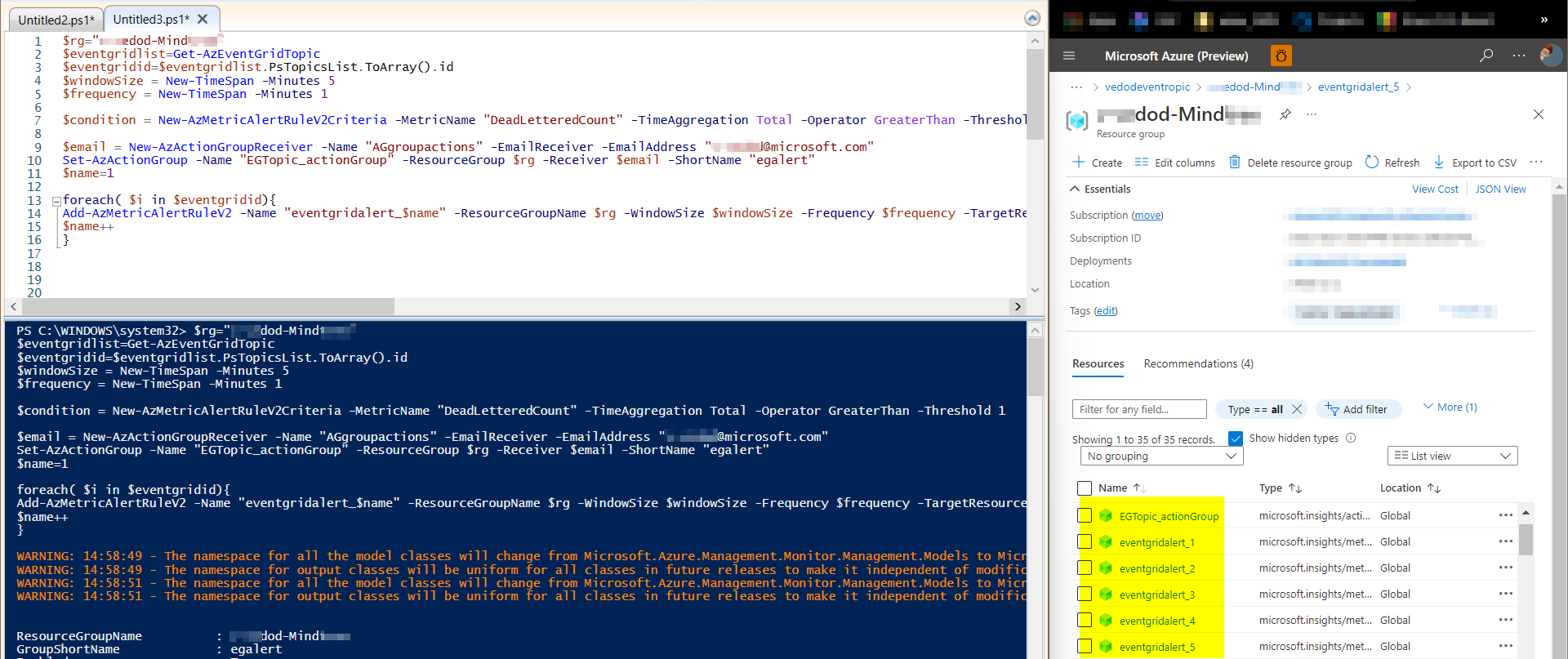1568x659 pixels.
Task: Open row menu for eventgridalert_5
Action: click(x=1506, y=646)
